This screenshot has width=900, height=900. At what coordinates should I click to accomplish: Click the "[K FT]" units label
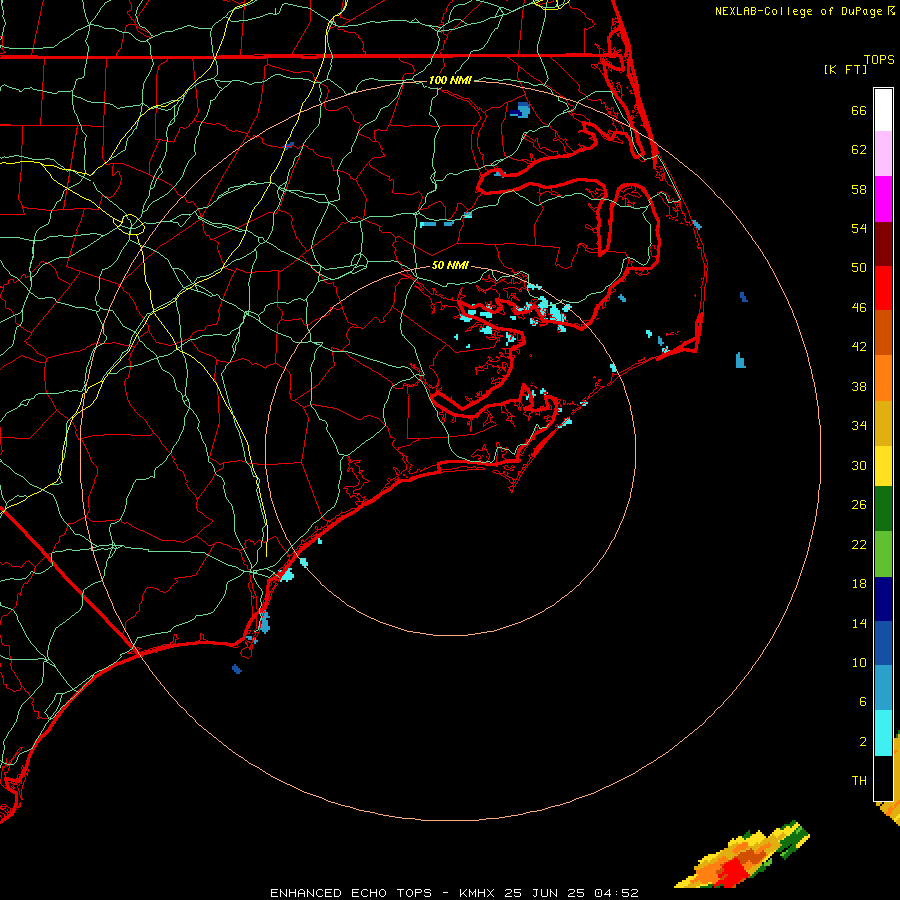pyautogui.click(x=845, y=69)
